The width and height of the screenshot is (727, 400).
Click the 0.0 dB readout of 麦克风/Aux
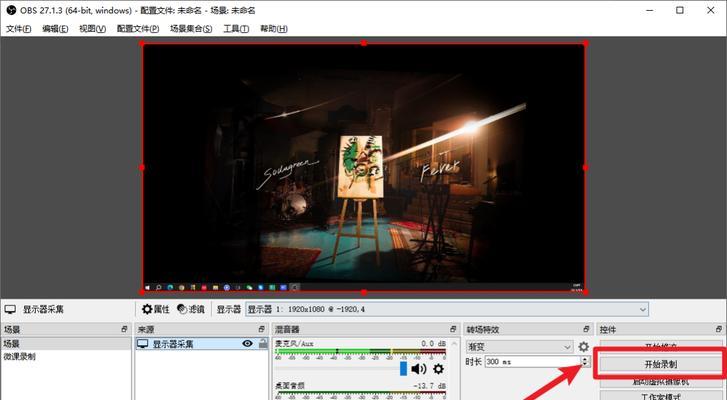[x=434, y=343]
